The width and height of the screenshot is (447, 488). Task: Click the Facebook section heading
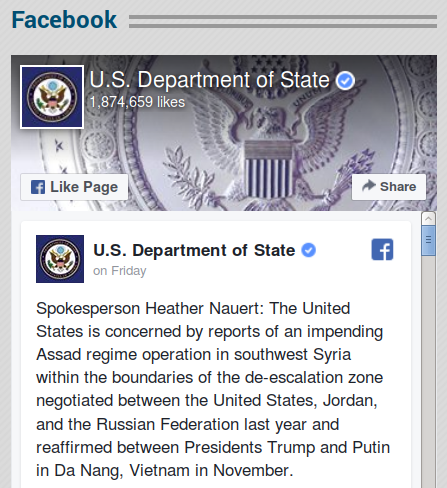tap(64, 20)
